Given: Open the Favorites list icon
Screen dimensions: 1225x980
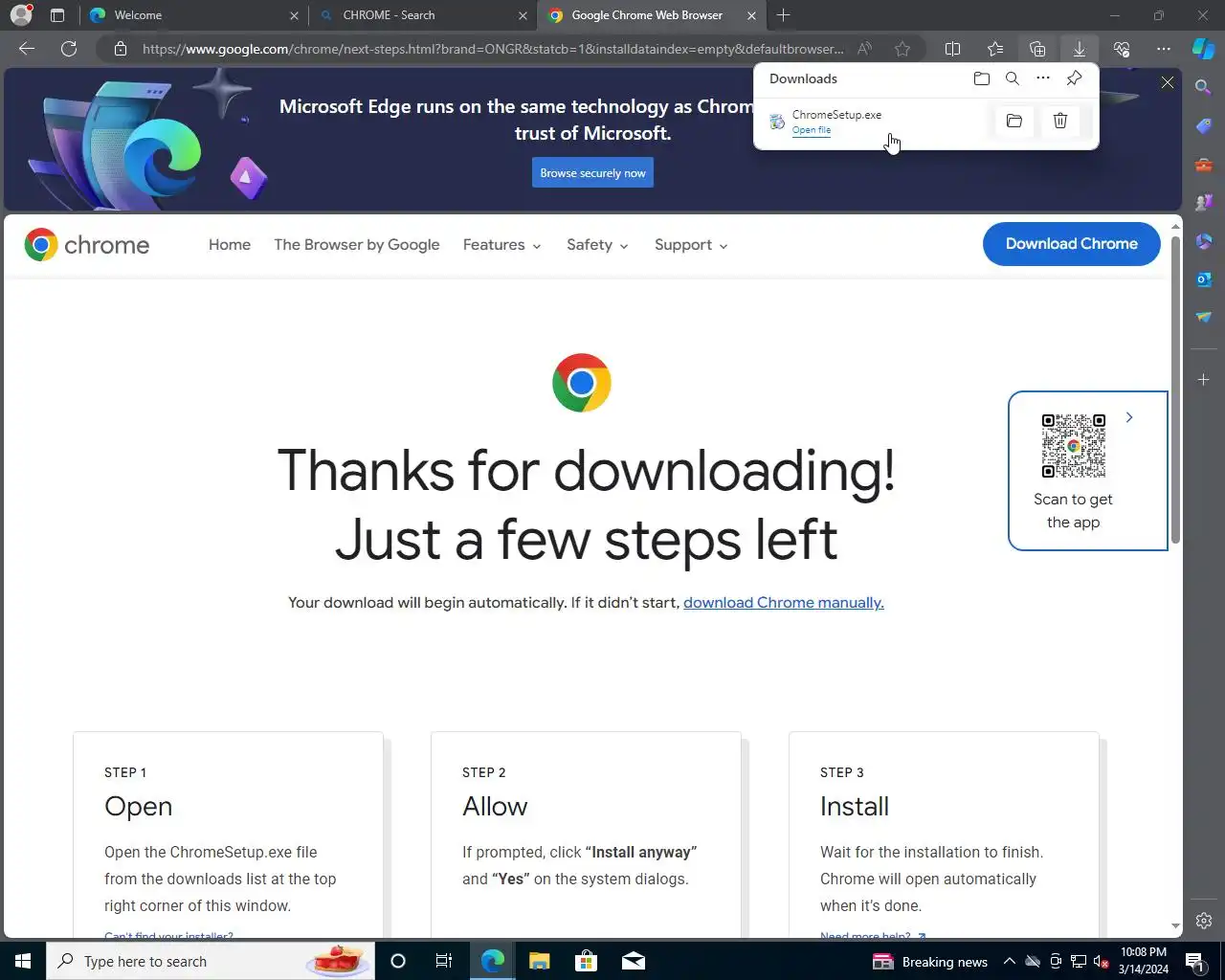Looking at the screenshot, I should click(x=995, y=49).
